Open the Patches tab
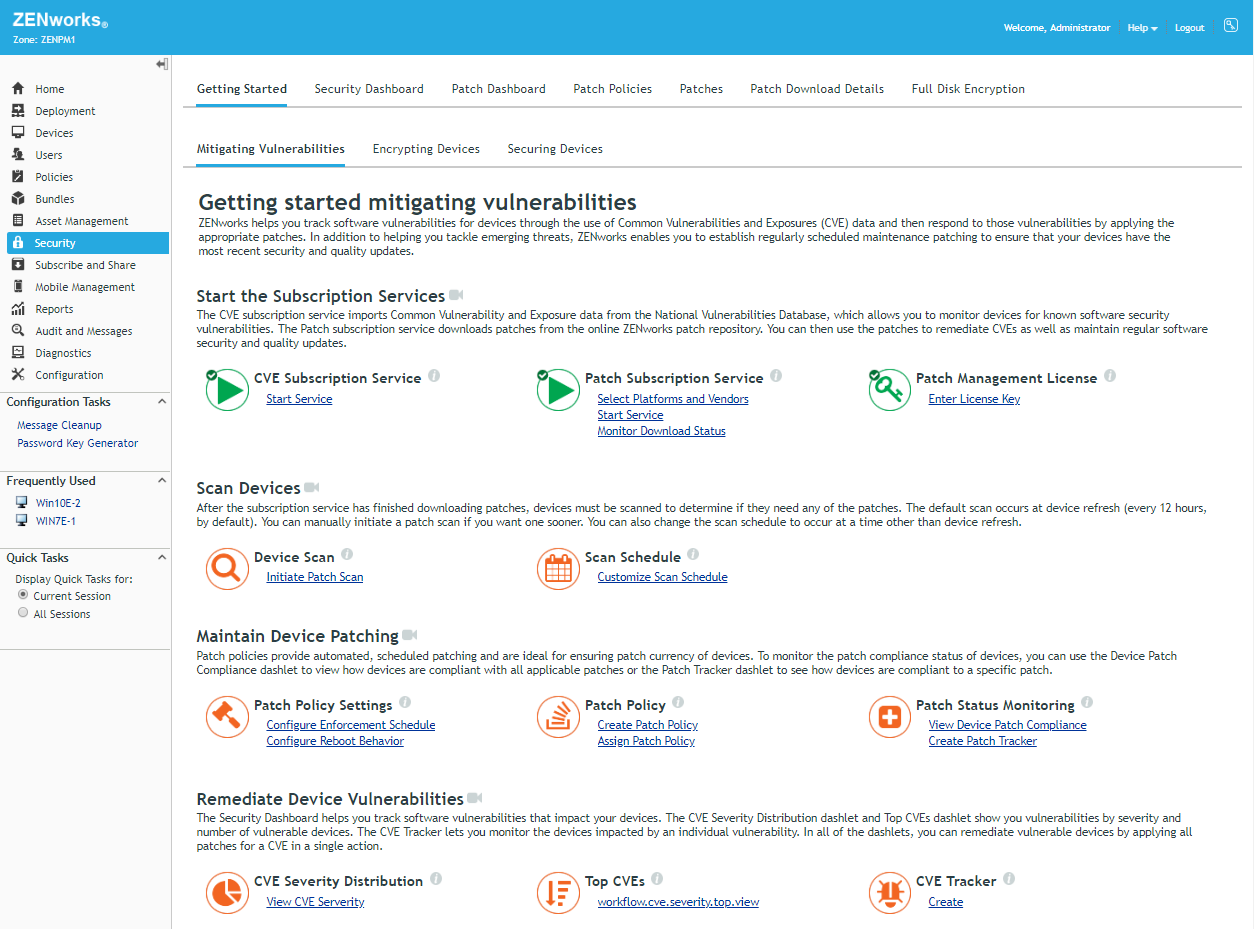This screenshot has width=1254, height=929. click(x=701, y=89)
